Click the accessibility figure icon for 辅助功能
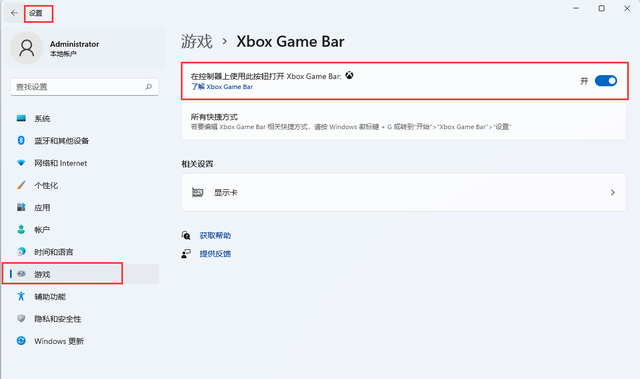This screenshot has height=379, width=640. tap(21, 296)
